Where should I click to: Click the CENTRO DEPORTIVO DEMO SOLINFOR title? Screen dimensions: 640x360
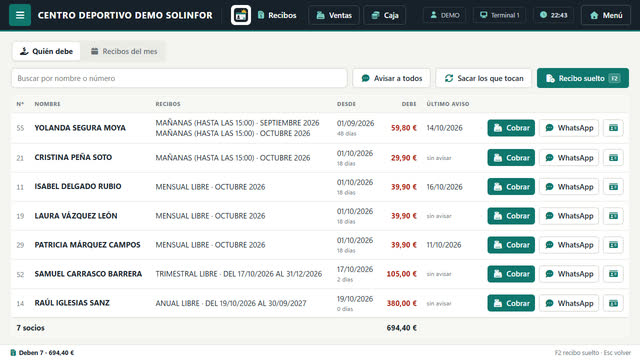(125, 15)
